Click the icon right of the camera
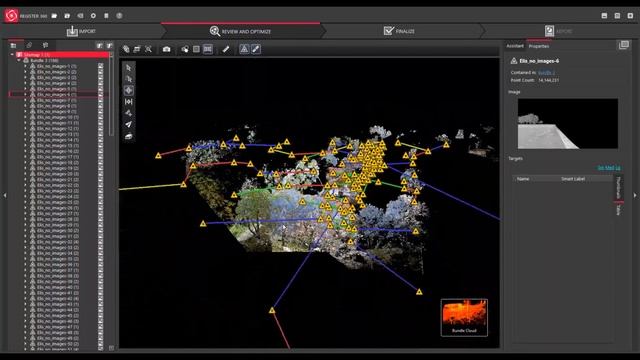The image size is (640, 360). [185, 49]
